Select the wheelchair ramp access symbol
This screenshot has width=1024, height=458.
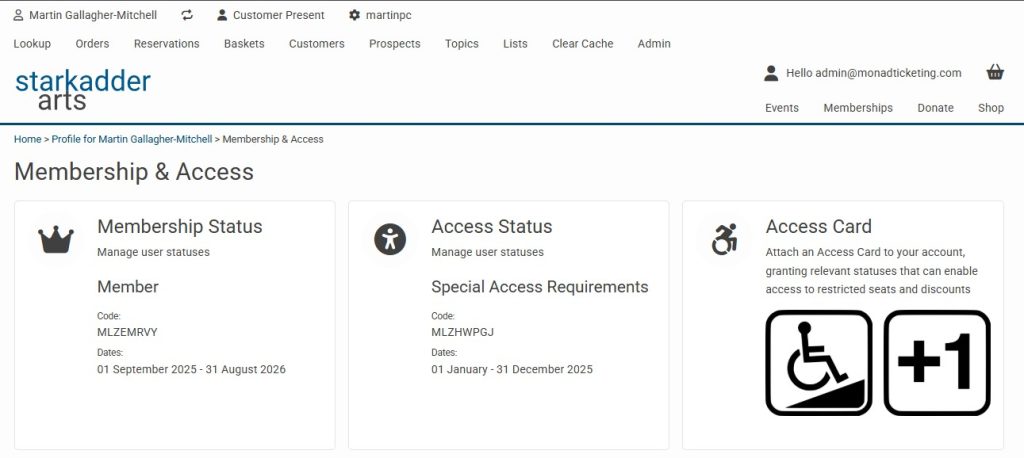click(x=819, y=362)
